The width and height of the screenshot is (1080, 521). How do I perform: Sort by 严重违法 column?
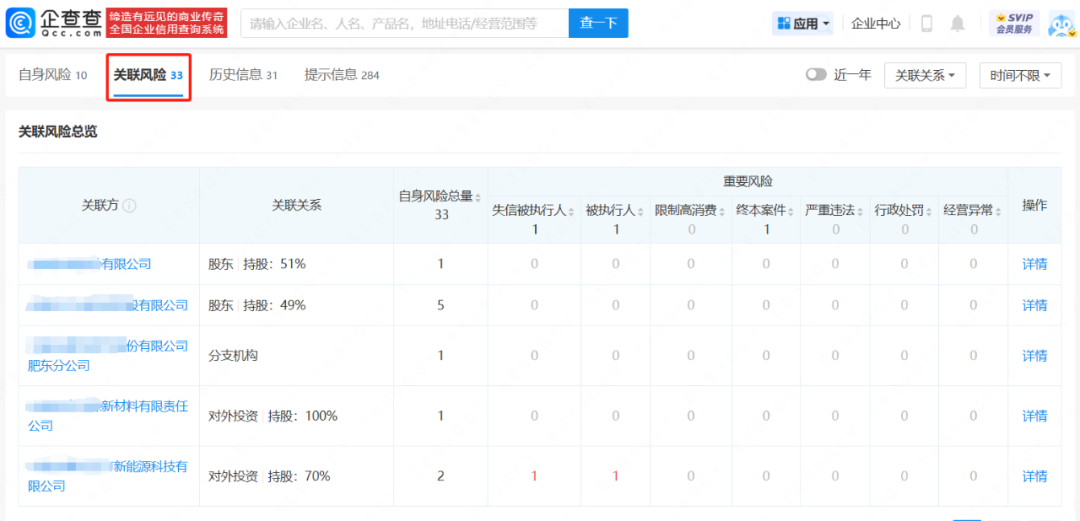point(859,211)
